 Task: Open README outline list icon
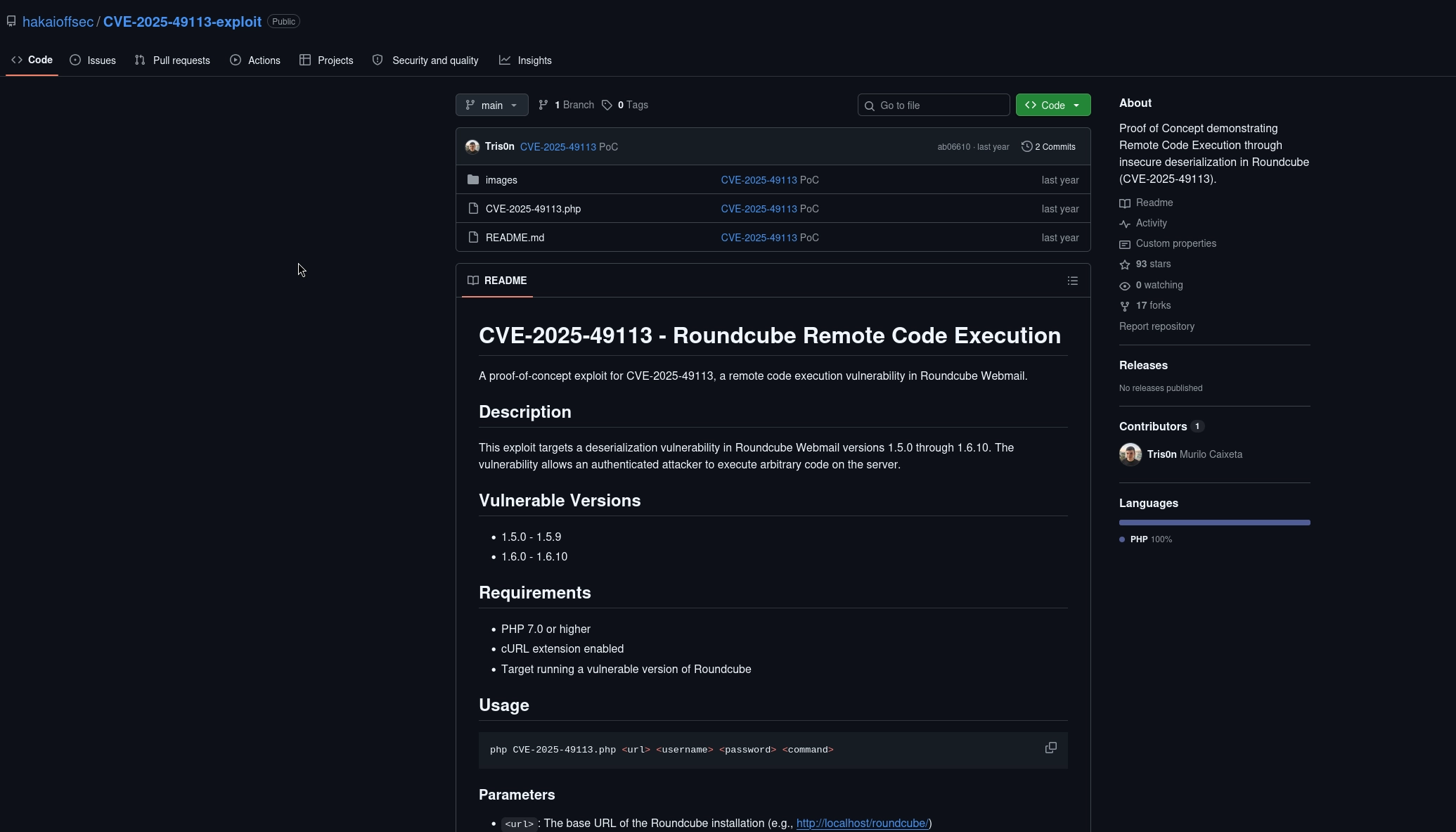[1073, 281]
